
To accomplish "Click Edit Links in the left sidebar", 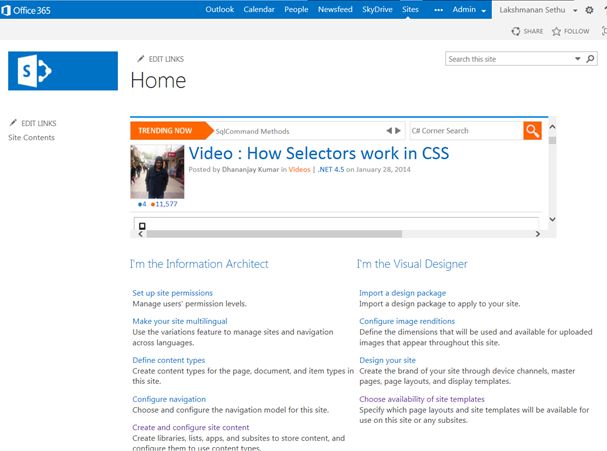I will point(39,123).
